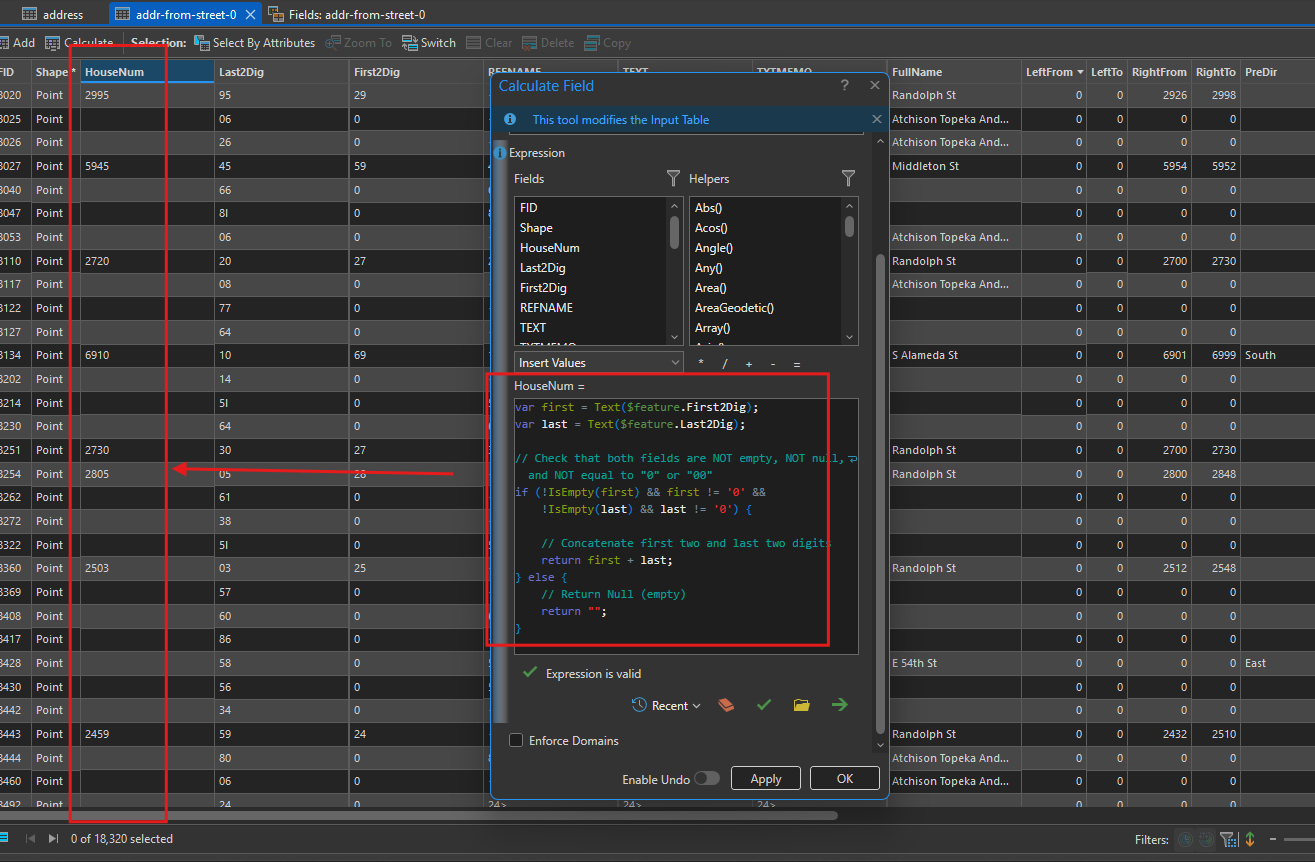Click the help question mark in Calculate Field
Image resolution: width=1315 pixels, height=862 pixels.
(x=845, y=86)
